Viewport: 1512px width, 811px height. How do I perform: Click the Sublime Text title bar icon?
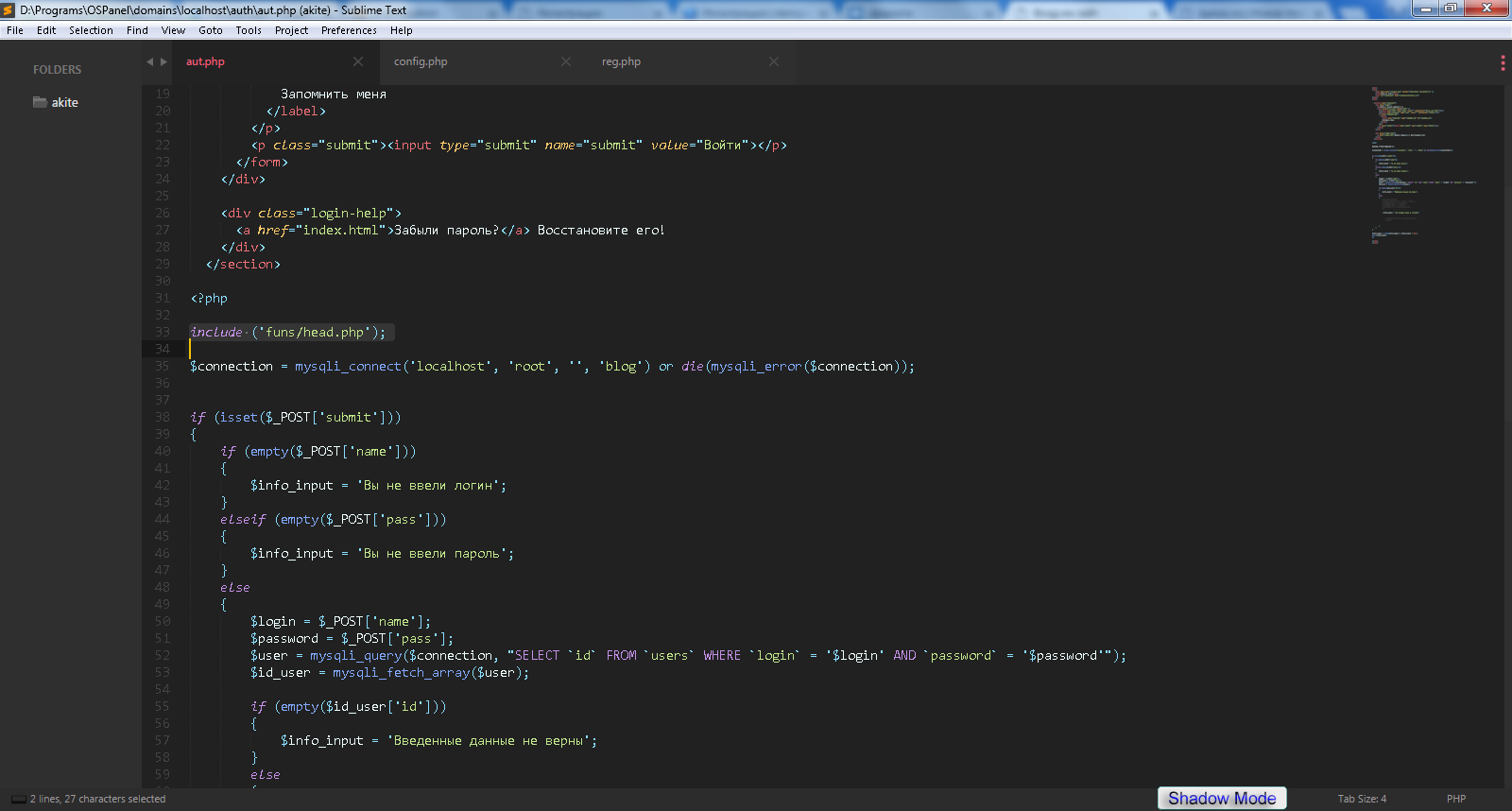9,9
